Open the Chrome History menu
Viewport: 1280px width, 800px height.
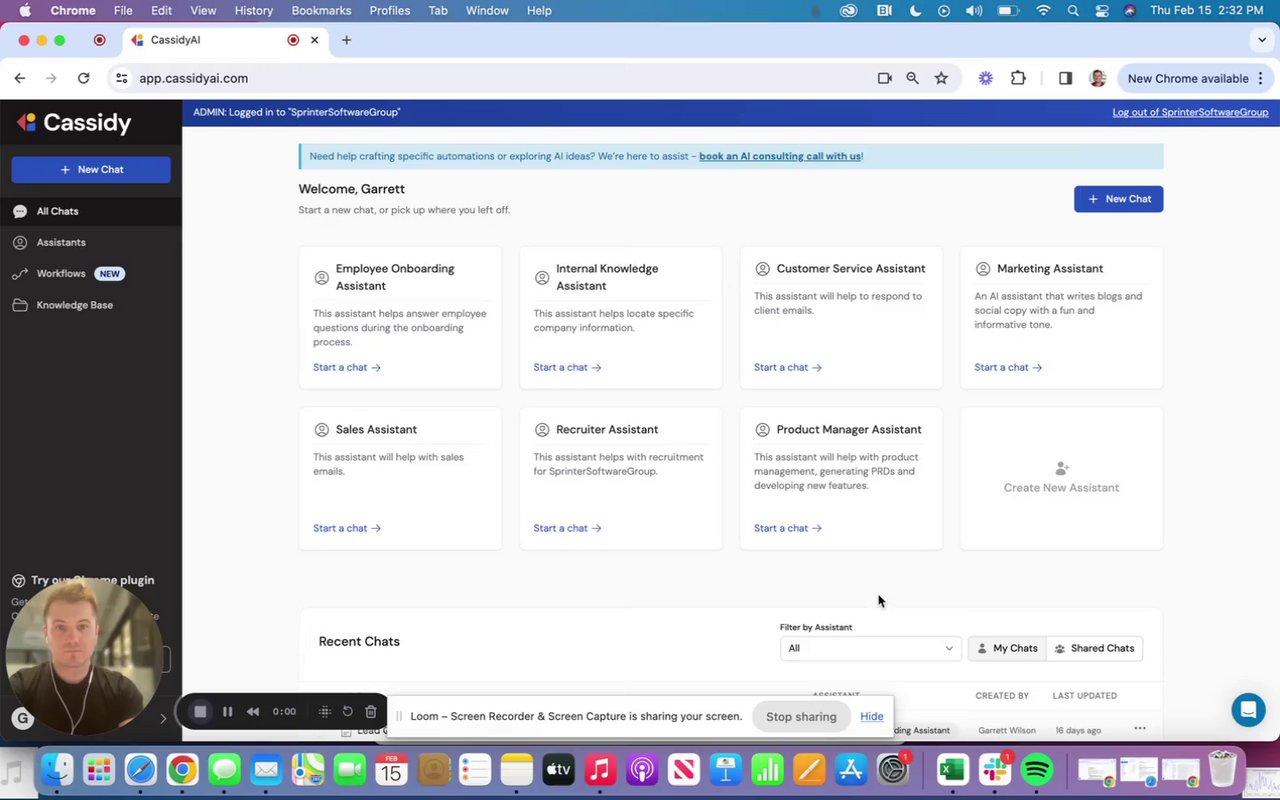253,11
